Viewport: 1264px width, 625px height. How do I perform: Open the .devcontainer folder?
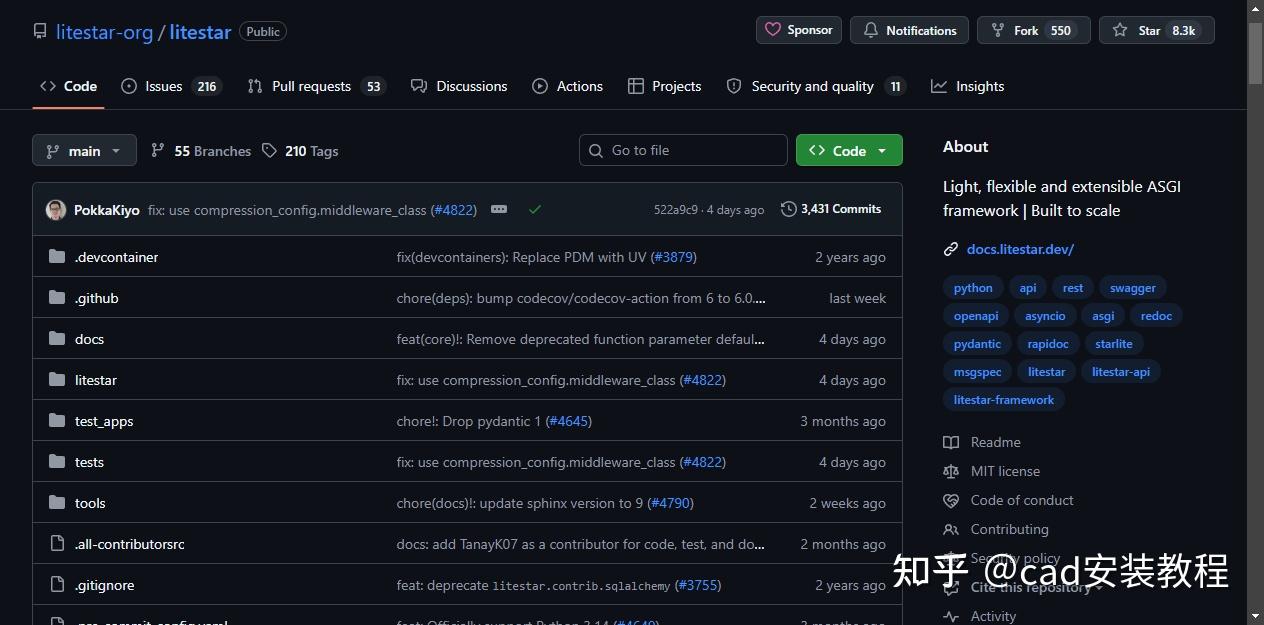point(117,257)
